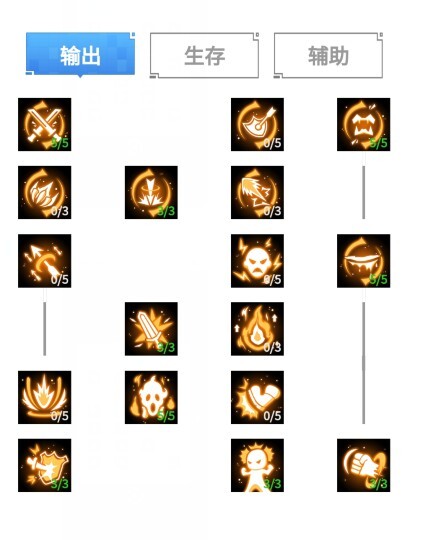
Task: Click the glowing powered-up figure skill
Action: click(257, 465)
